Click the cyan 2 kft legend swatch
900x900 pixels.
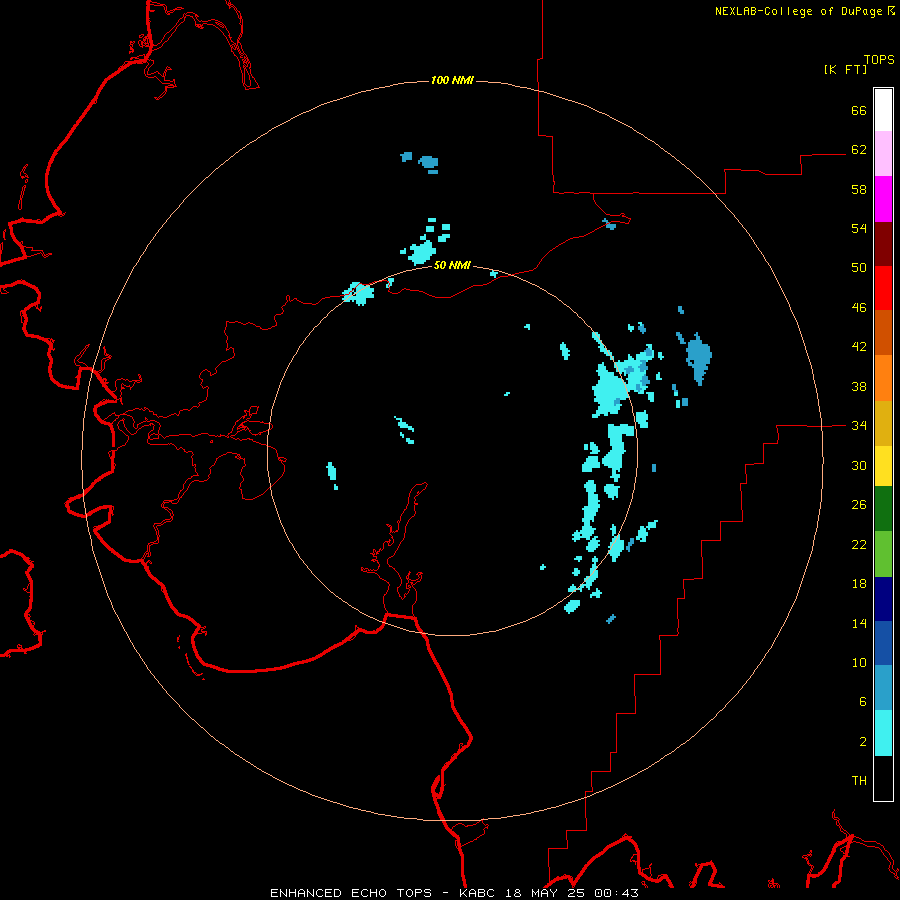883,733
